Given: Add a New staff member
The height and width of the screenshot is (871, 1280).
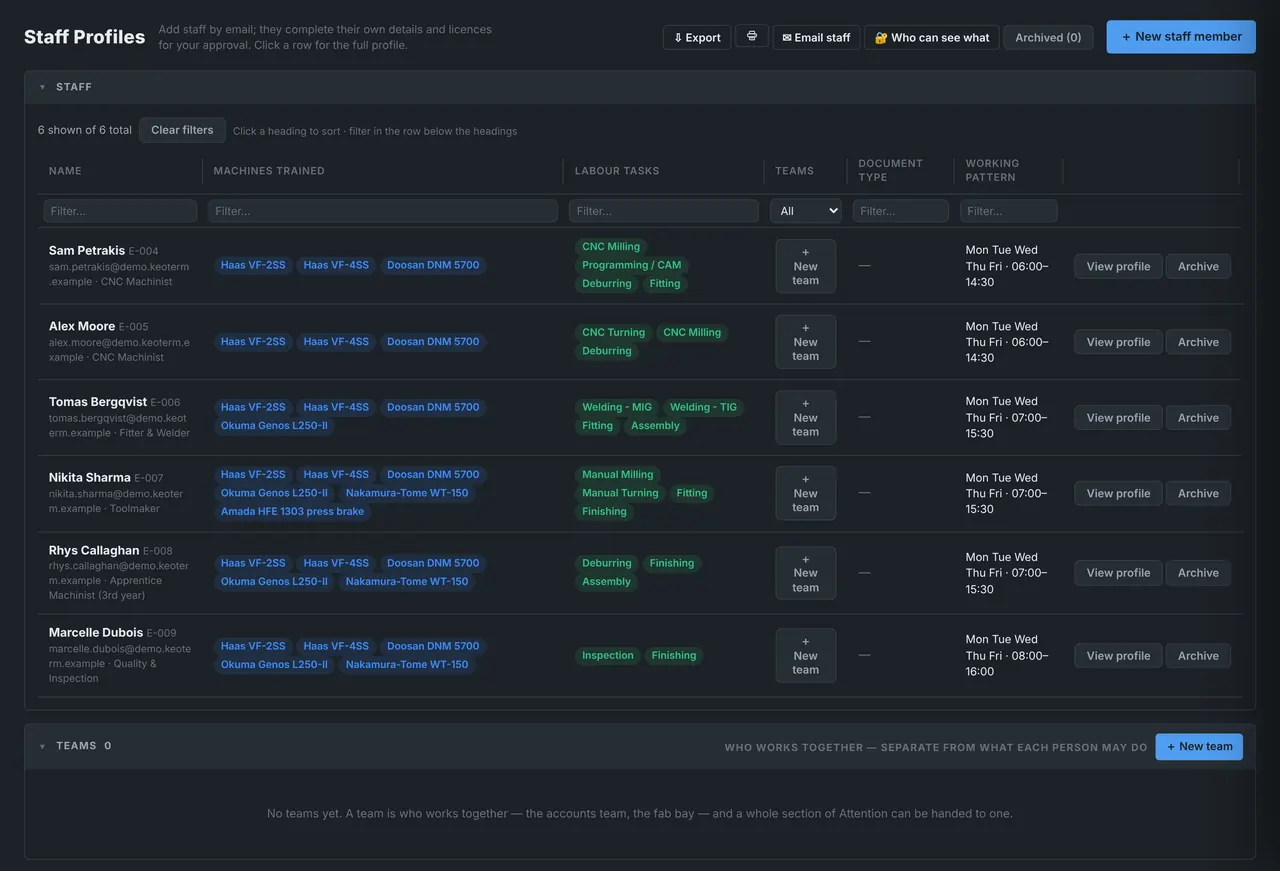Looking at the screenshot, I should [x=1181, y=36].
